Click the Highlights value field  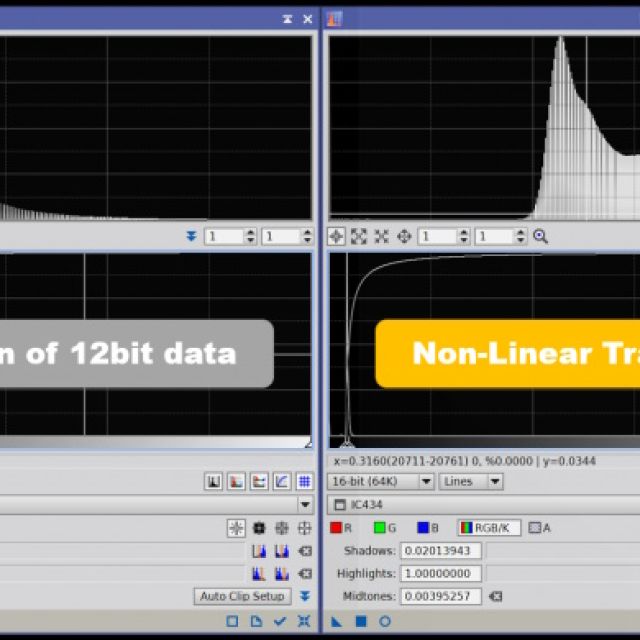click(441, 573)
